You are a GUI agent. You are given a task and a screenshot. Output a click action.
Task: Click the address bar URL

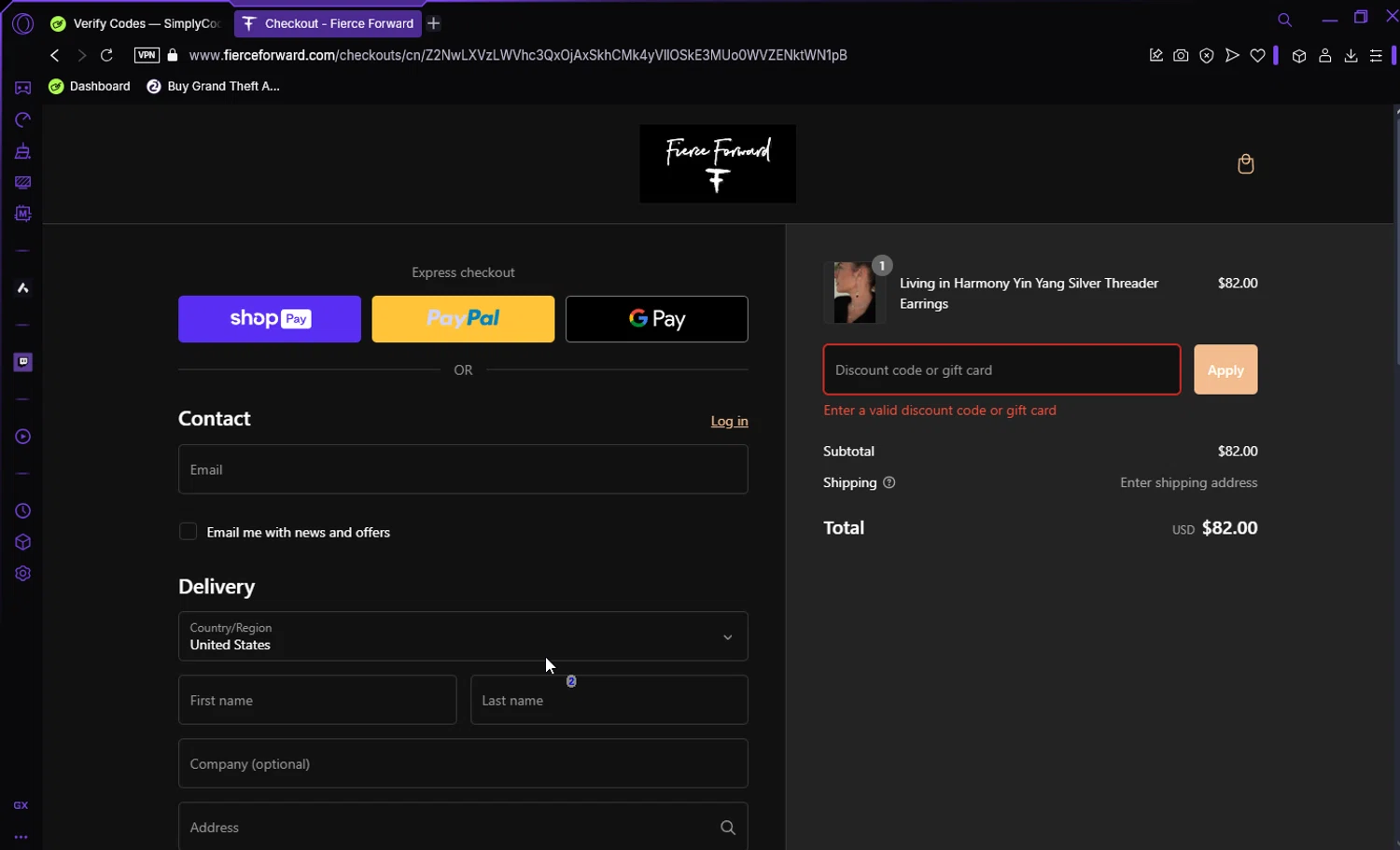(518, 55)
